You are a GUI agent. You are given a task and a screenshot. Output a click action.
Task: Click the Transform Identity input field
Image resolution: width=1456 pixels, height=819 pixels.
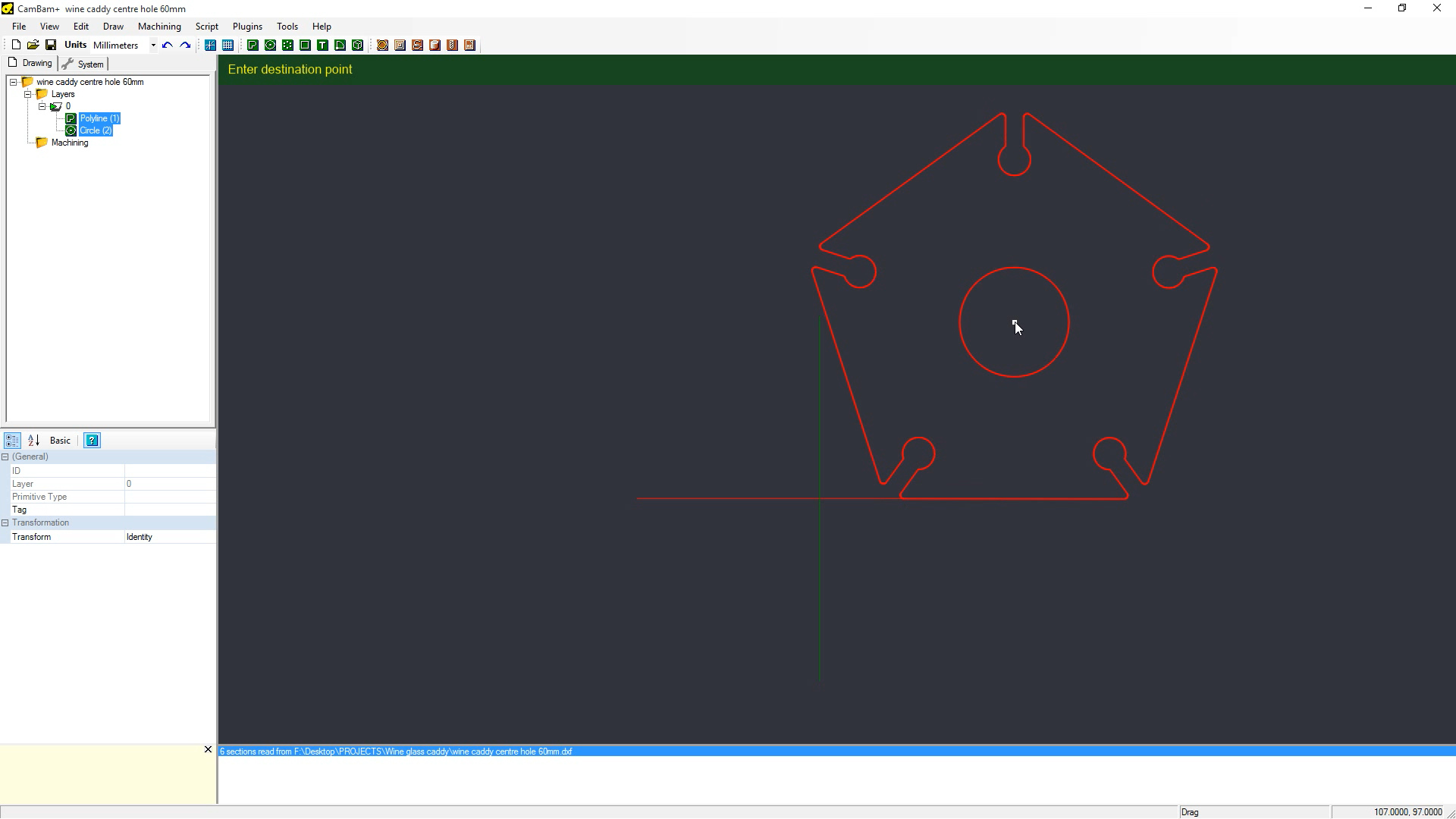click(169, 537)
